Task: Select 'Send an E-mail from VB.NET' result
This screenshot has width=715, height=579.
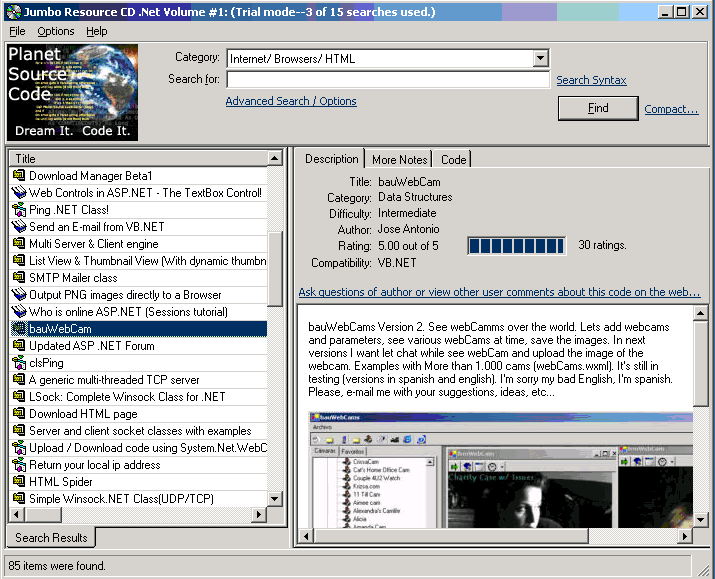Action: (138, 227)
